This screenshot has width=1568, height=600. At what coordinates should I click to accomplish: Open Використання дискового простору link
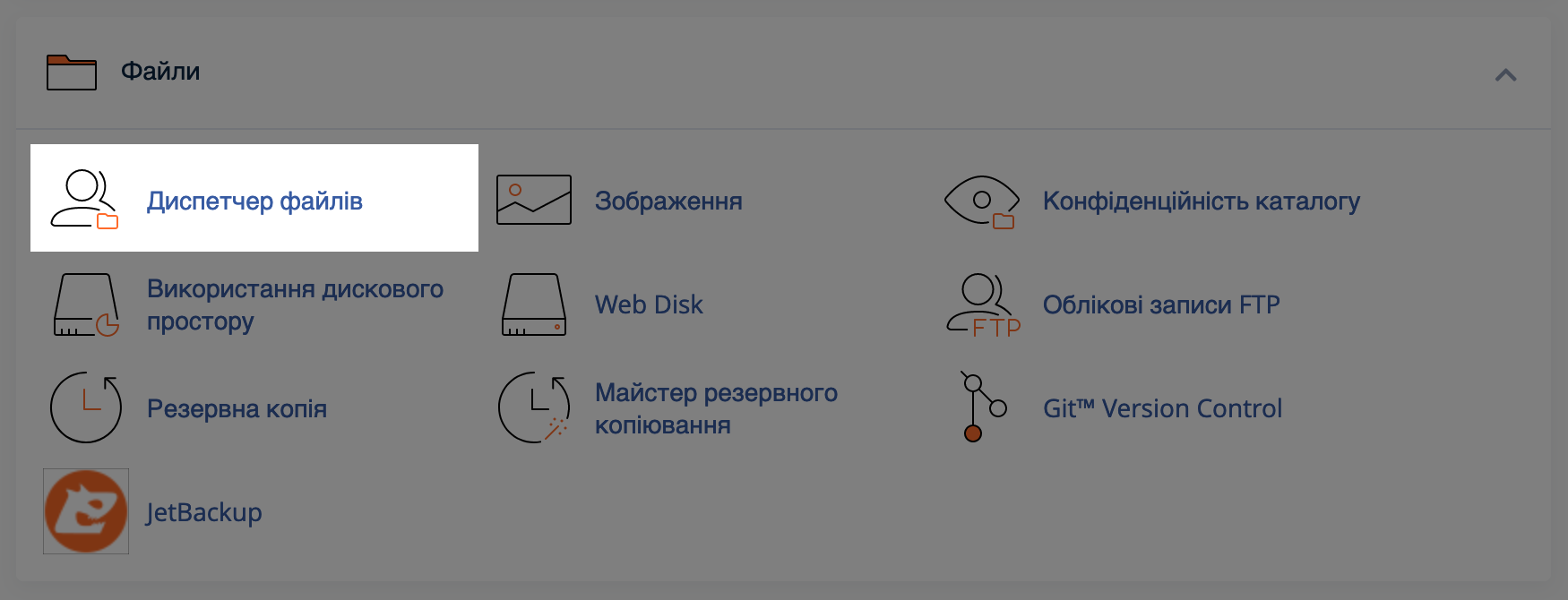(295, 305)
